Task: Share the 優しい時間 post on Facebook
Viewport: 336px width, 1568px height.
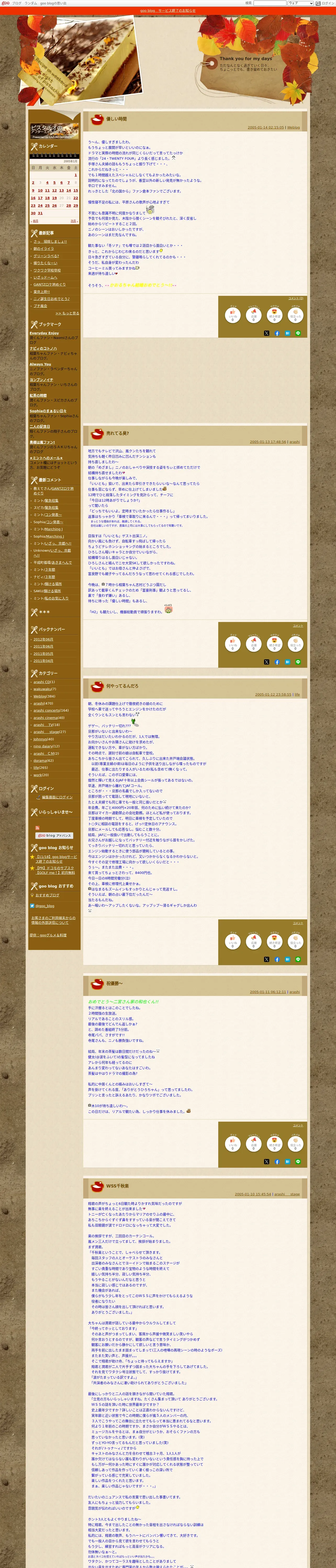Action: coord(277,333)
